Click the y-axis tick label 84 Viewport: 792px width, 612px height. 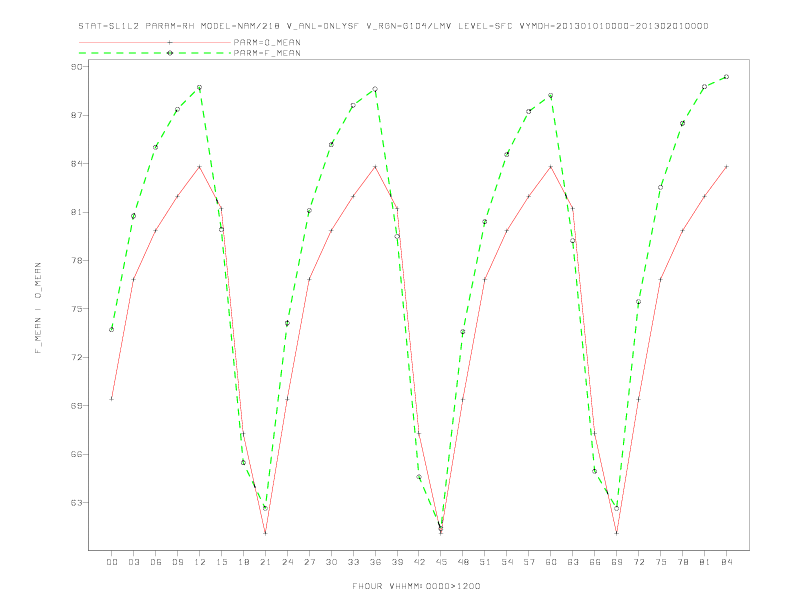pyautogui.click(x=79, y=164)
